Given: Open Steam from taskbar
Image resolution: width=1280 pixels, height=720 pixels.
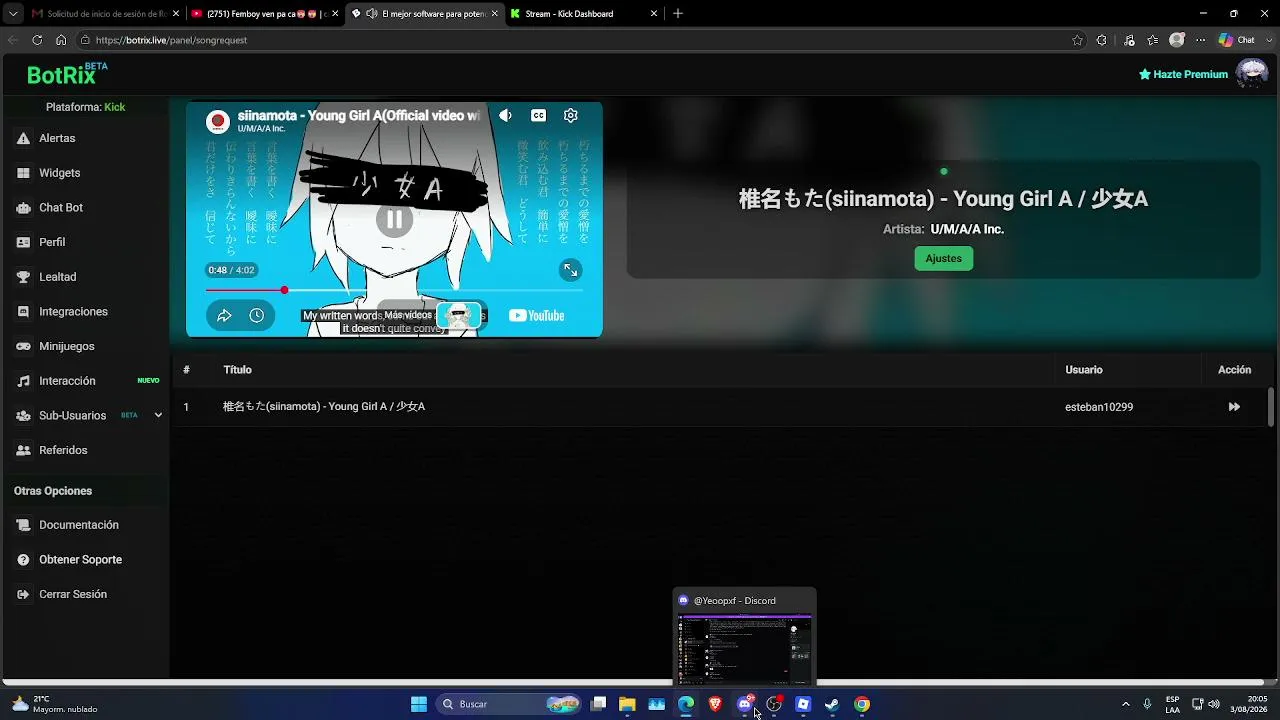Looking at the screenshot, I should click(831, 704).
